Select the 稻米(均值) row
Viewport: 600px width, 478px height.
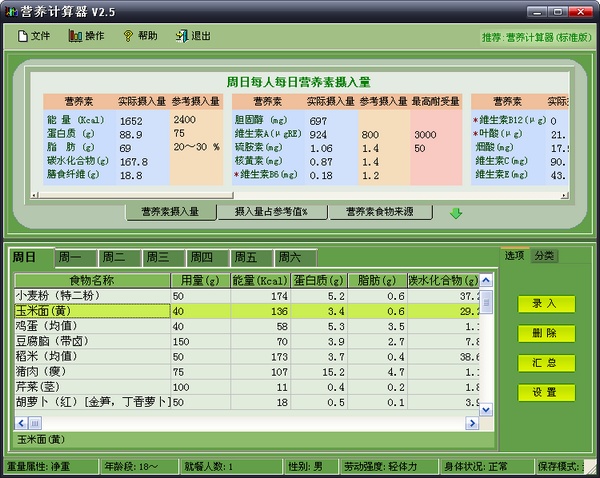247,357
